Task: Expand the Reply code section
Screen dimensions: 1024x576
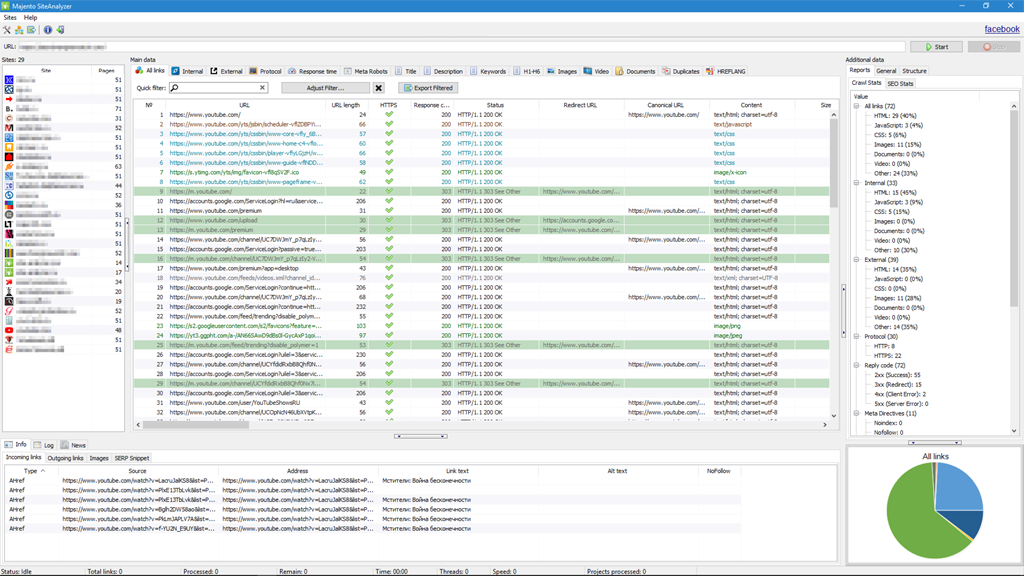Action: coord(857,364)
